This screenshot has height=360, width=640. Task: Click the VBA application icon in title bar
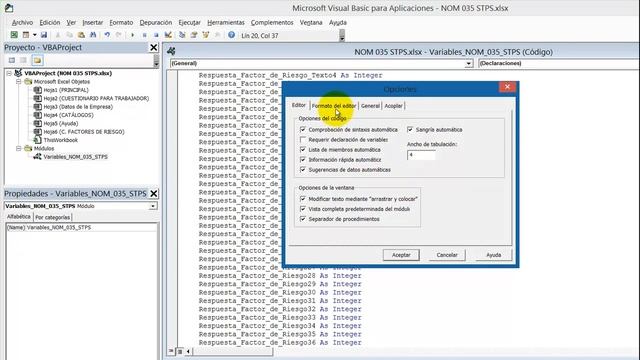9,8
